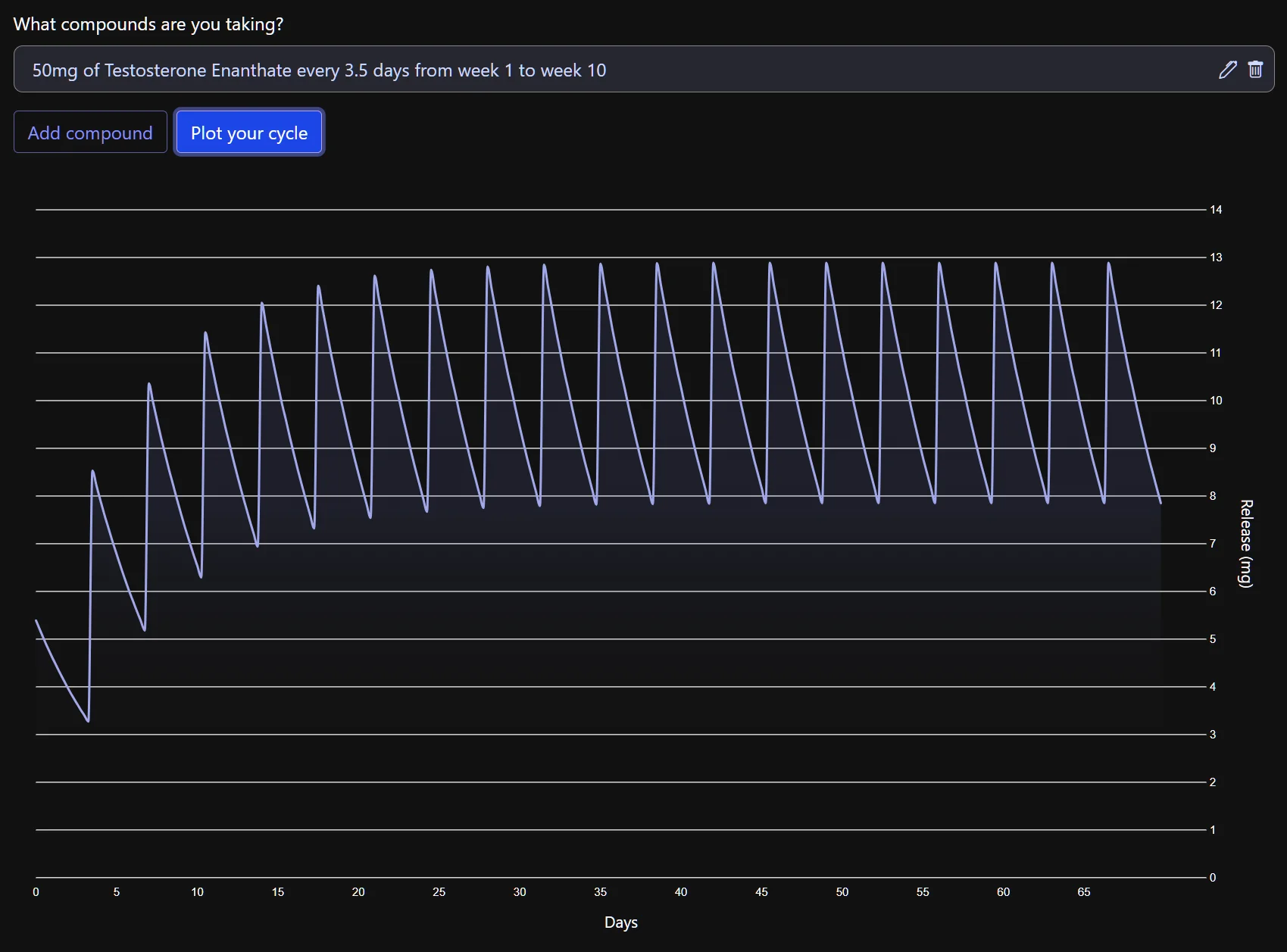
Task: Click the x-axis tick label 65
Action: point(1084,892)
